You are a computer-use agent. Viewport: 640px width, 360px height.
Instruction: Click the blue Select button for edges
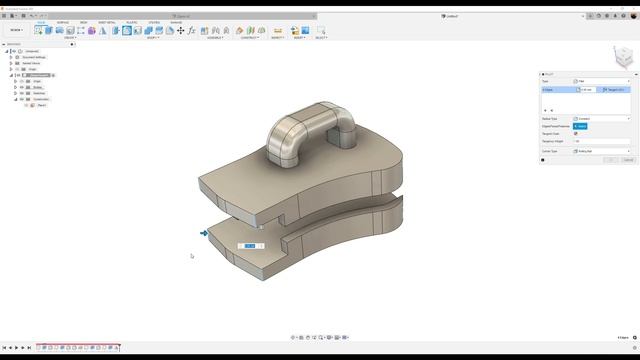click(x=580, y=126)
